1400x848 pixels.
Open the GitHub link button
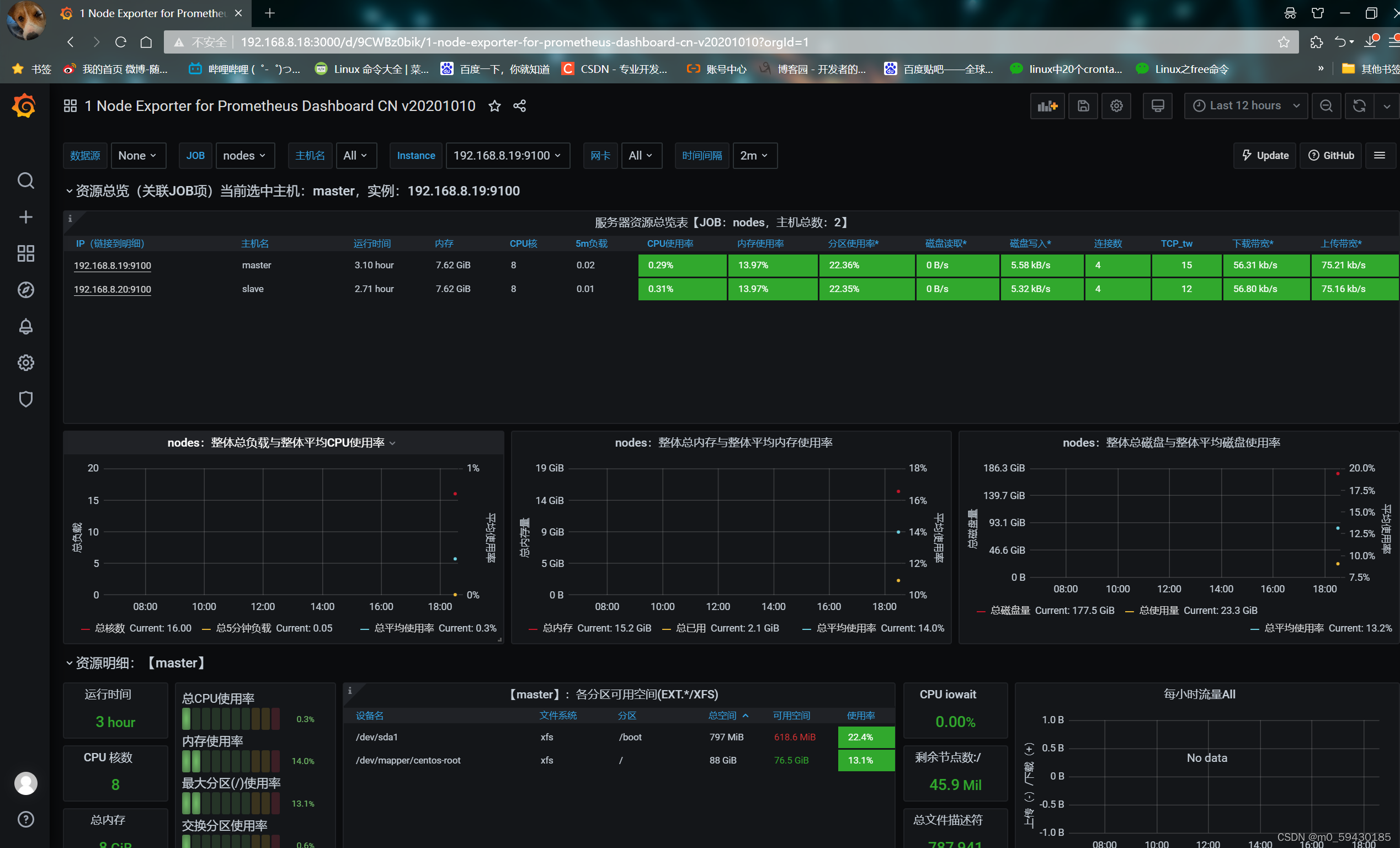[x=1330, y=156]
